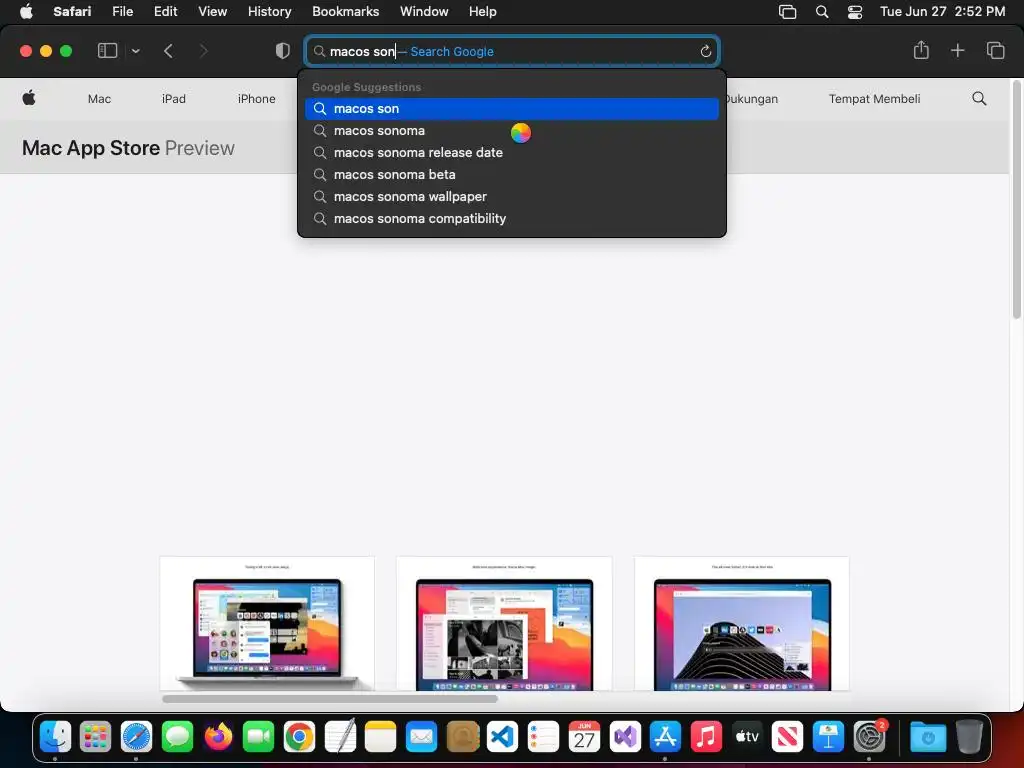Click the date and time in menu bar

pos(942,11)
